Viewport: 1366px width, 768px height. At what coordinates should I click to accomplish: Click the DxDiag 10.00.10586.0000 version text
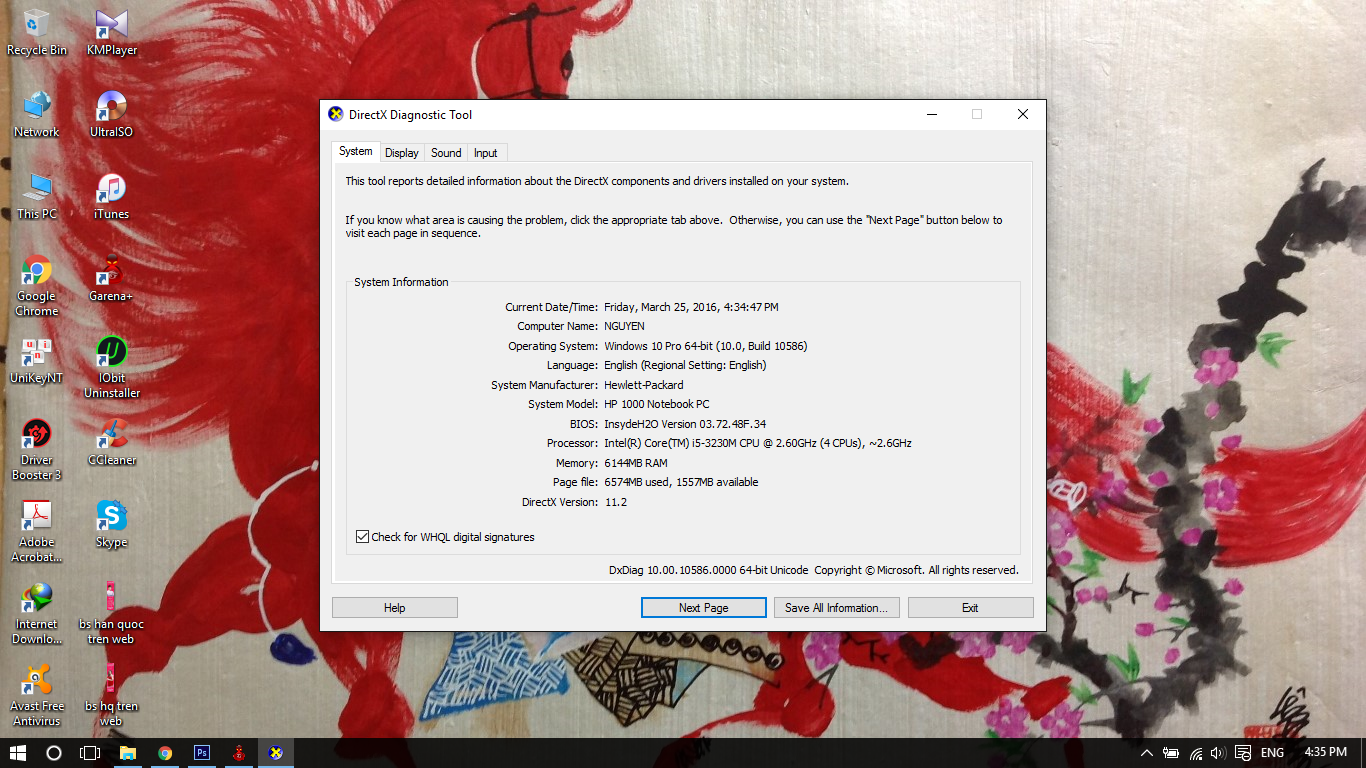[708, 570]
